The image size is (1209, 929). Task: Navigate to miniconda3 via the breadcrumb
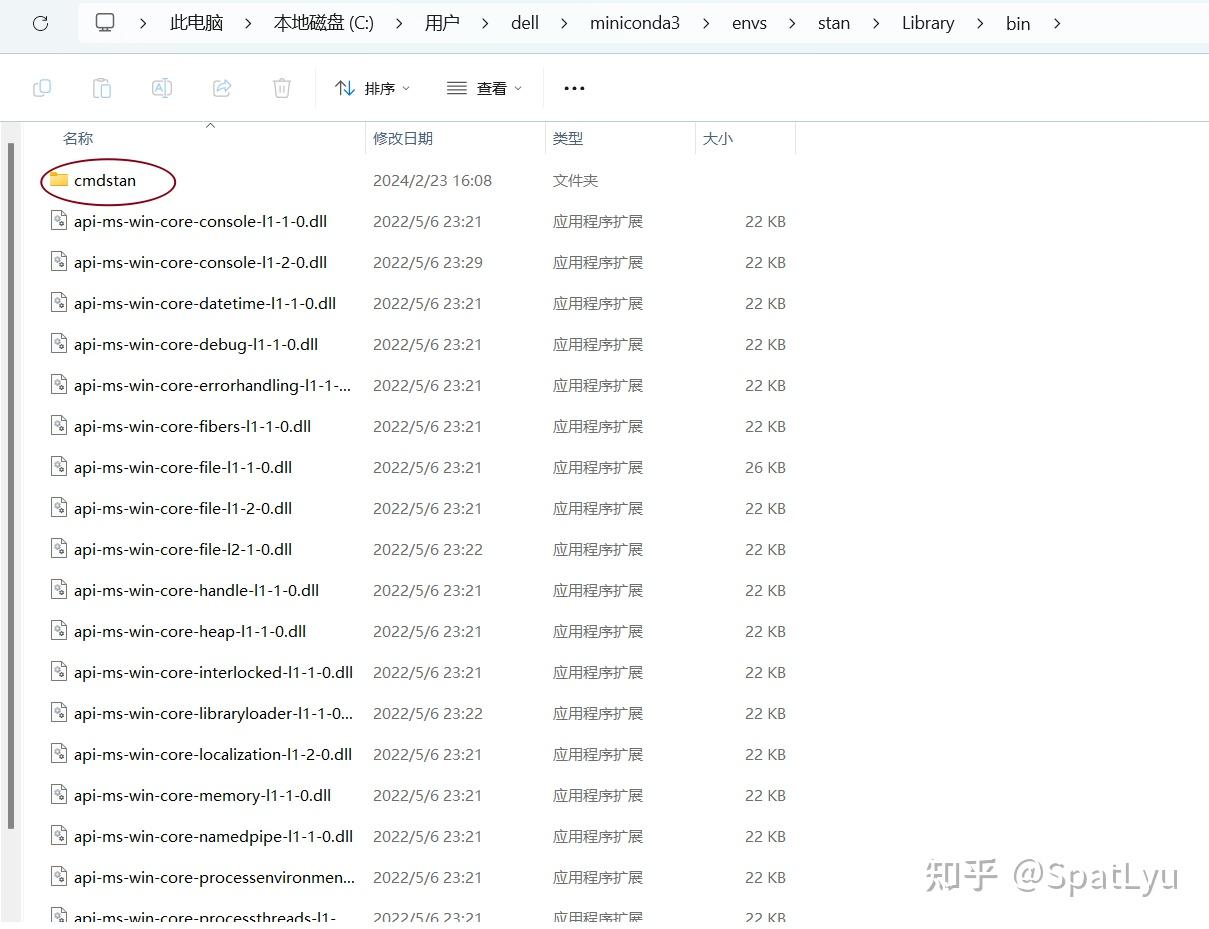pyautogui.click(x=634, y=22)
